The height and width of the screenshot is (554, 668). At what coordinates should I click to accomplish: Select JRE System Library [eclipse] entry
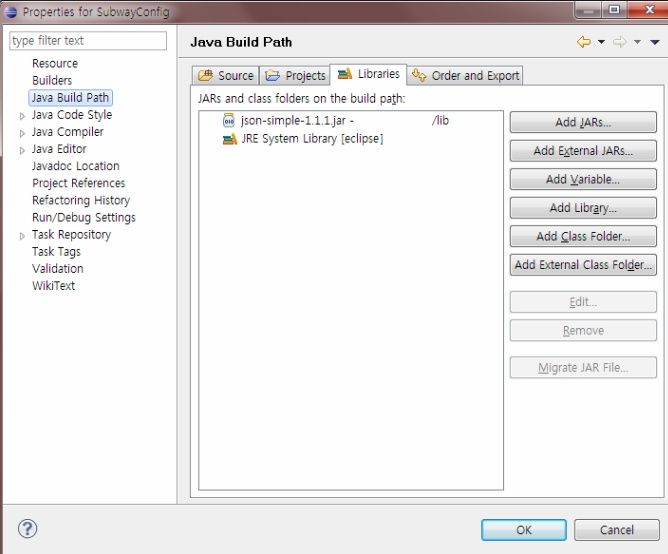click(313, 139)
